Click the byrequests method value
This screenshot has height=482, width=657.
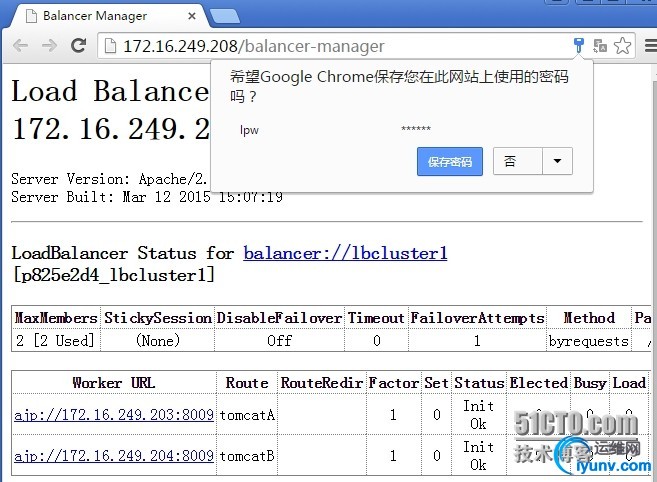click(x=589, y=341)
